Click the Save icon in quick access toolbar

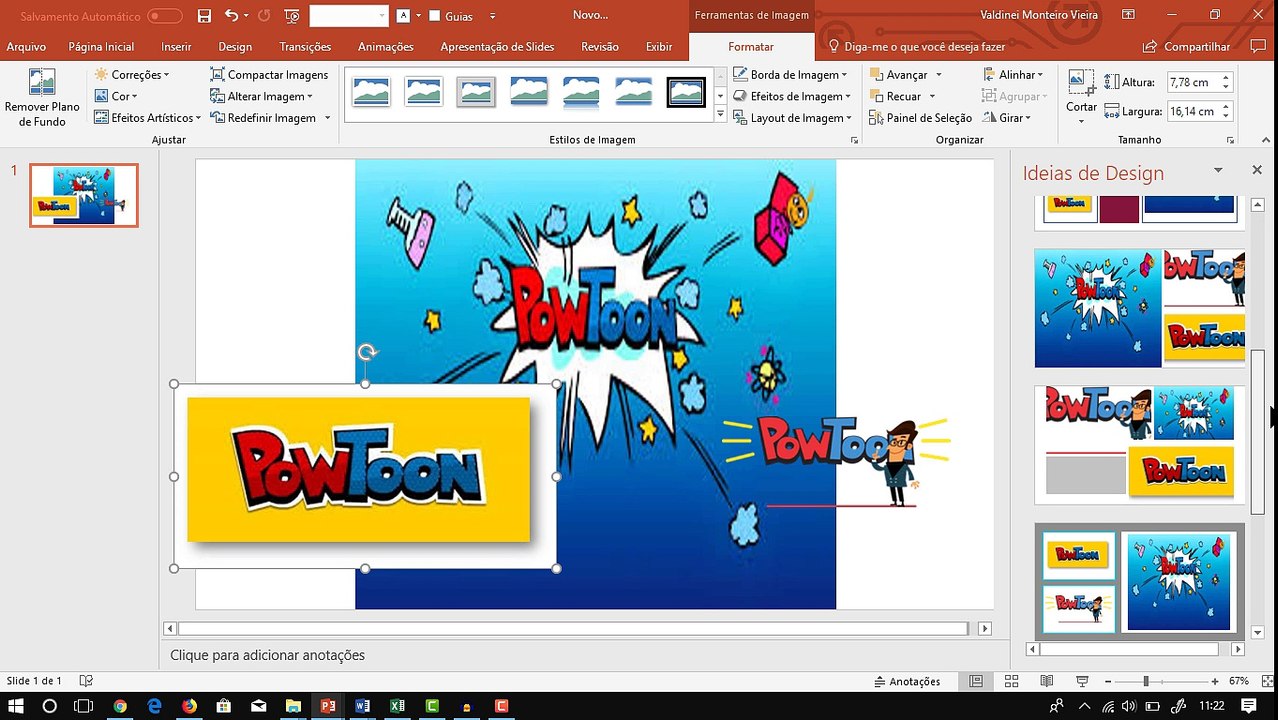[204, 16]
